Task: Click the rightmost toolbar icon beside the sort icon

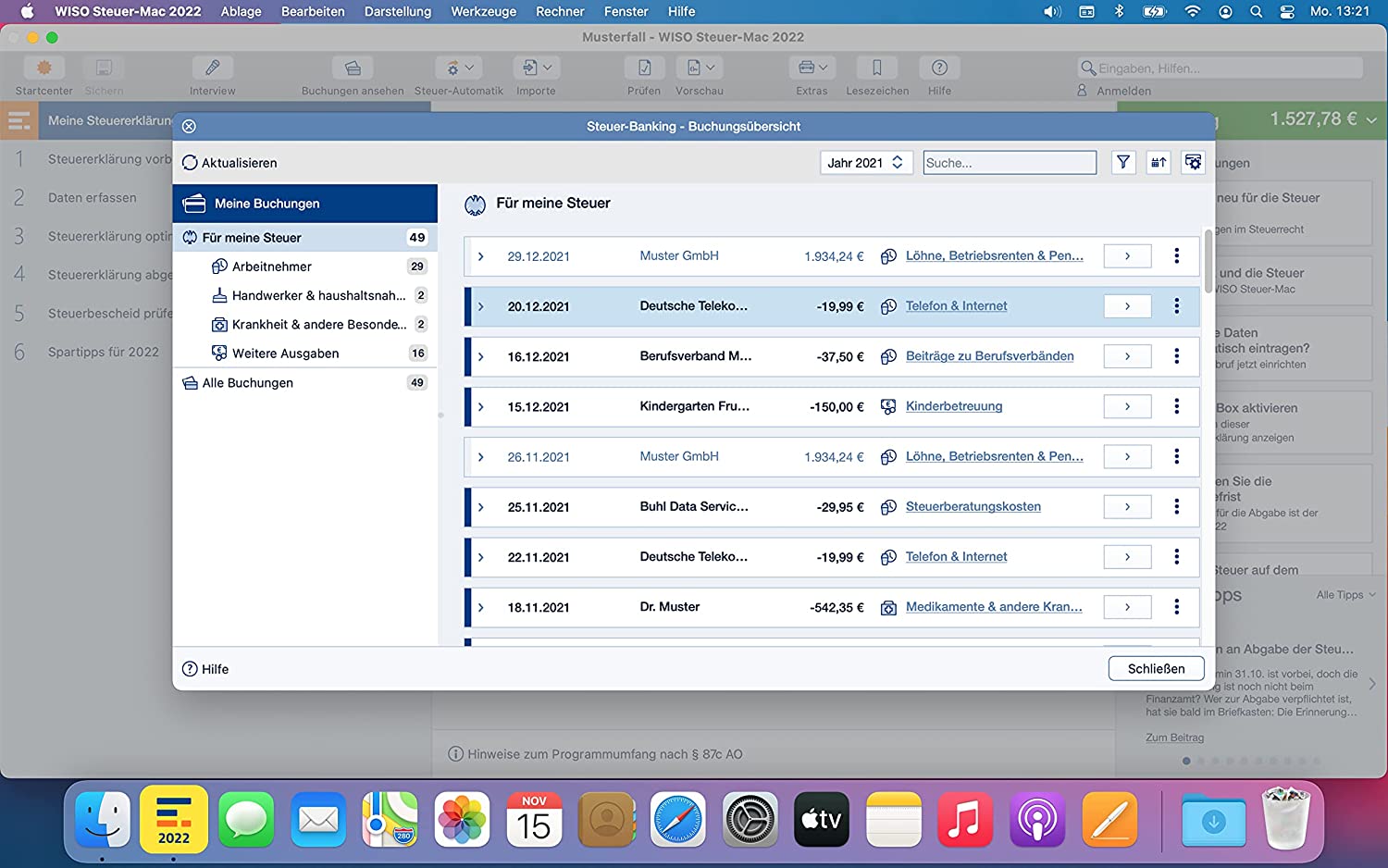Action: coord(1193,163)
